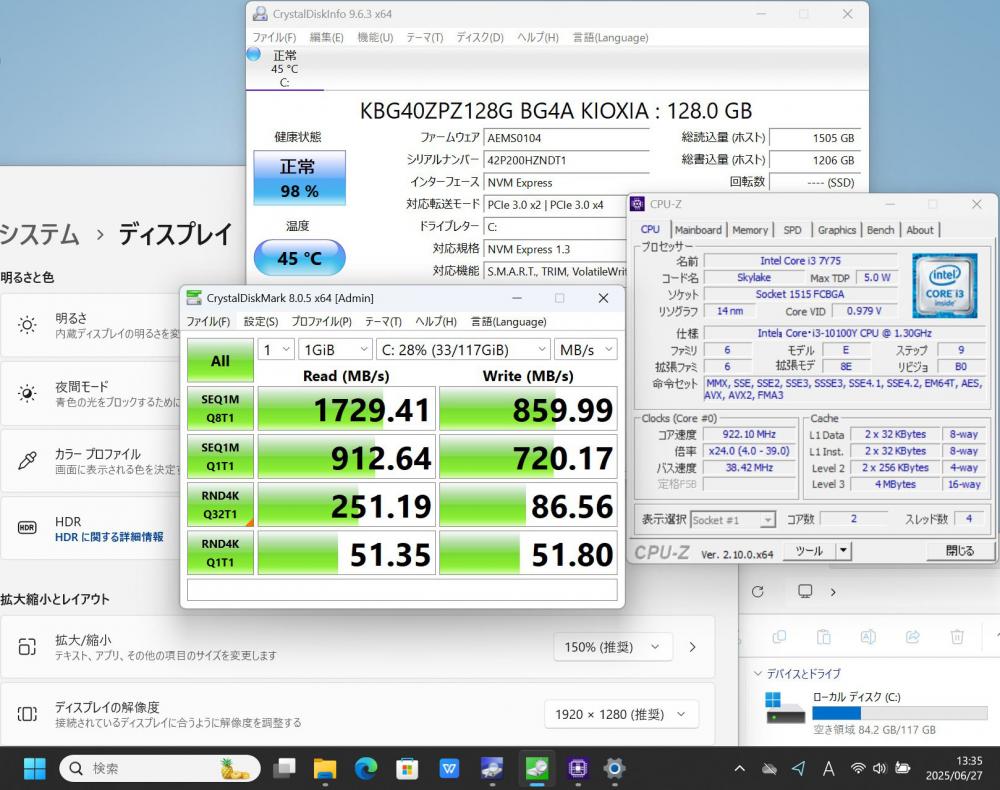Viewport: 1000px width, 790px height.
Task: Click the Local Disk C: usage bar
Action: coord(900,713)
